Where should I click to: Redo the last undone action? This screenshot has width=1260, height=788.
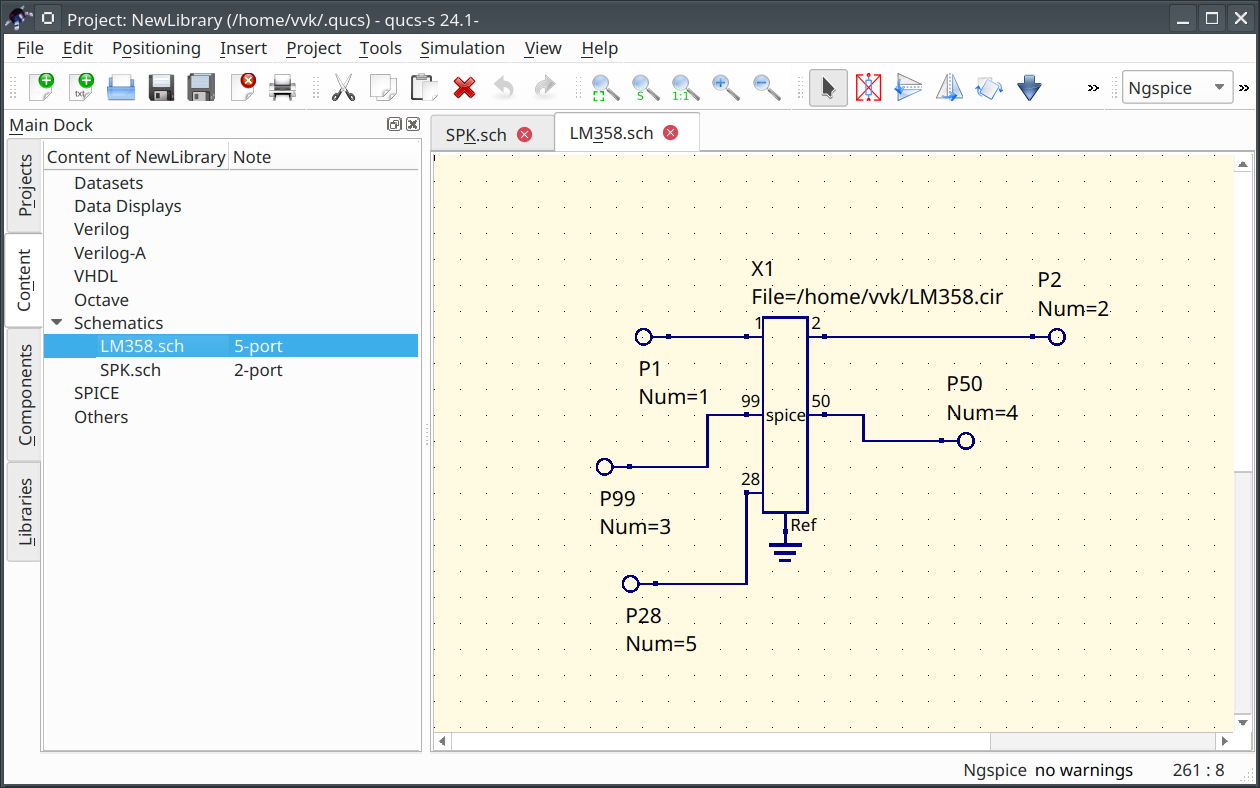tap(545, 88)
